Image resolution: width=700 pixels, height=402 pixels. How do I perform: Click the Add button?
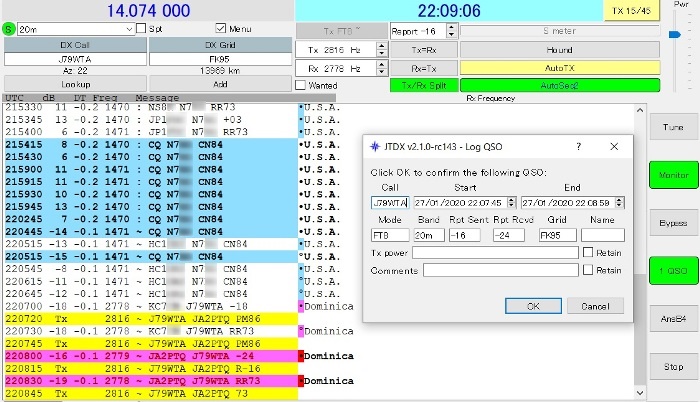[x=221, y=84]
